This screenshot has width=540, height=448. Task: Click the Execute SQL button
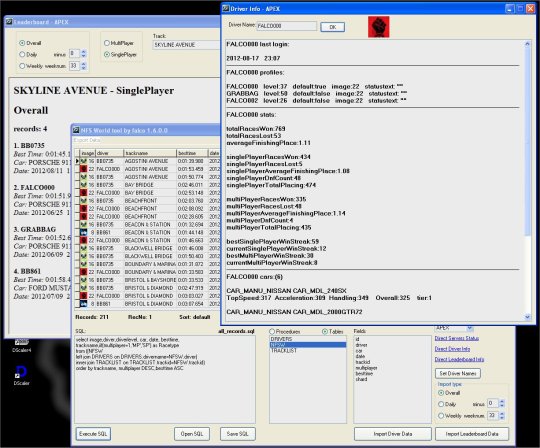pos(93,434)
